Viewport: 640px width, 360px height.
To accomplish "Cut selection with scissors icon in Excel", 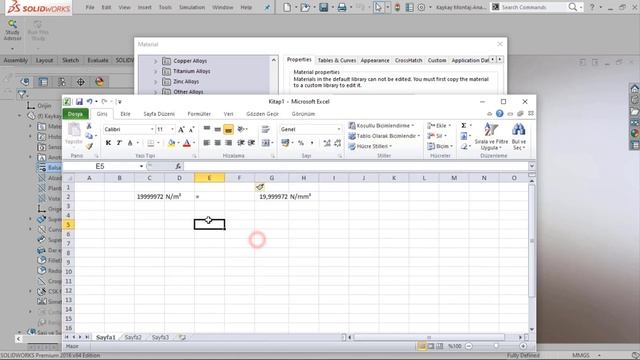I will coord(89,126).
